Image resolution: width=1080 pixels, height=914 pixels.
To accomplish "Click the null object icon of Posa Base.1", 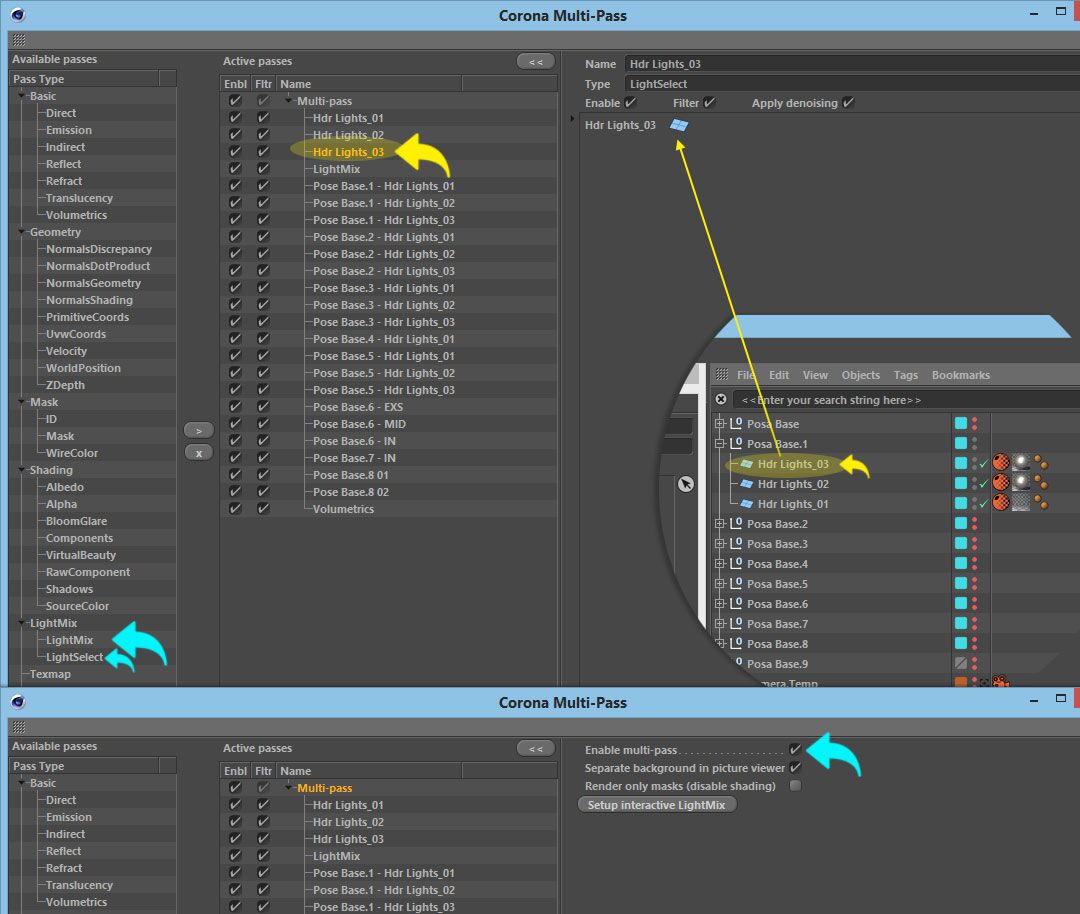I will click(x=736, y=444).
